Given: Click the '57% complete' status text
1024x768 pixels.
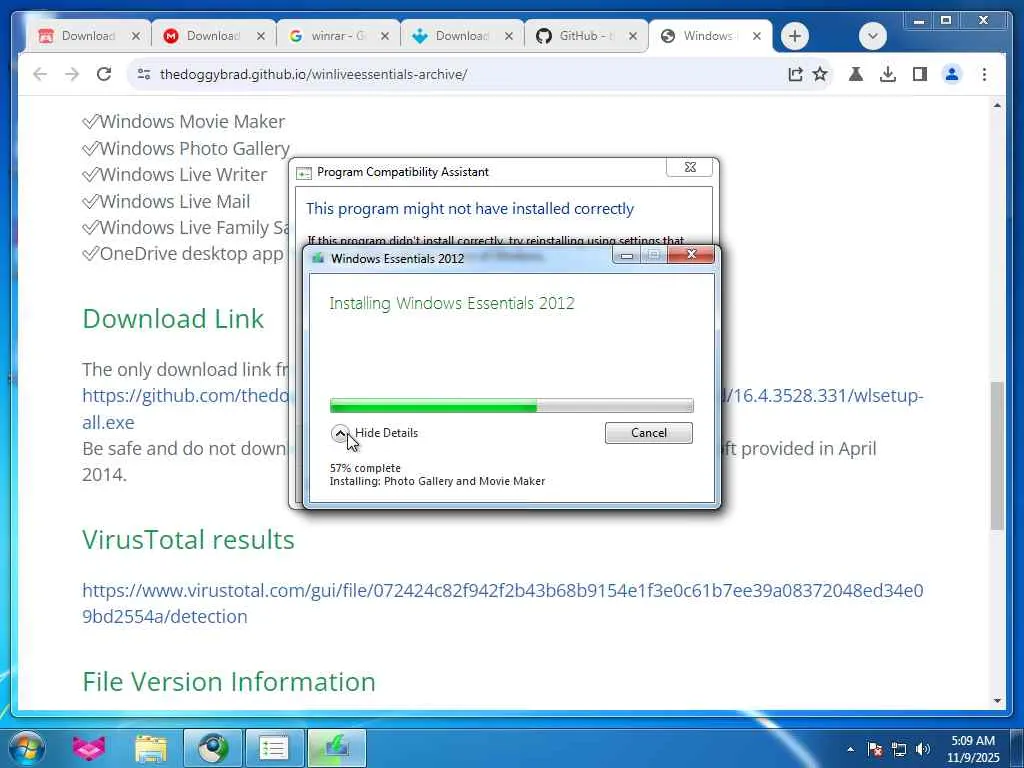Looking at the screenshot, I should pos(365,468).
